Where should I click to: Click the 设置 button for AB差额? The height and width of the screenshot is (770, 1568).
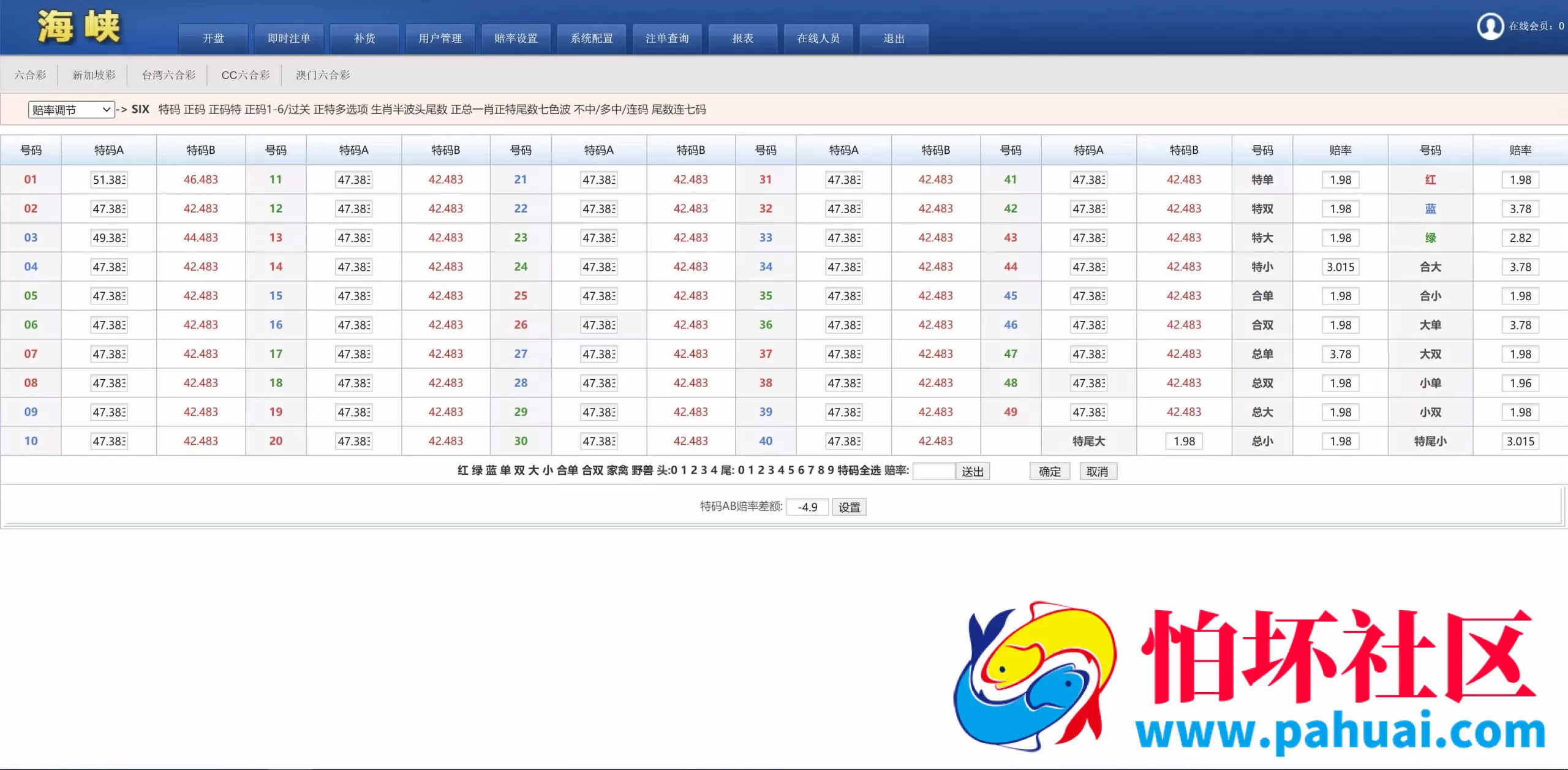pos(849,507)
